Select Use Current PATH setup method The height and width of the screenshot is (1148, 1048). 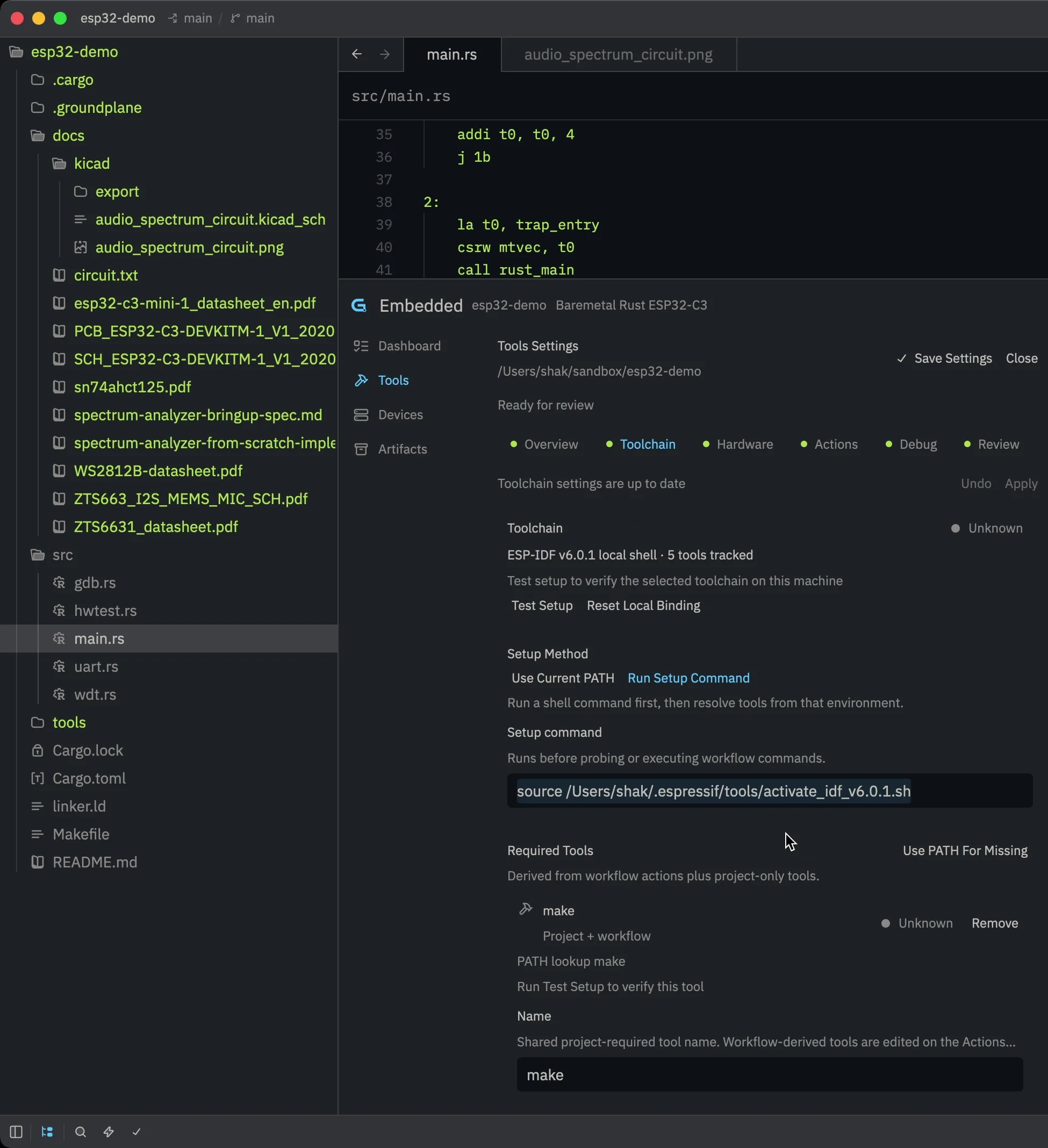pos(563,678)
